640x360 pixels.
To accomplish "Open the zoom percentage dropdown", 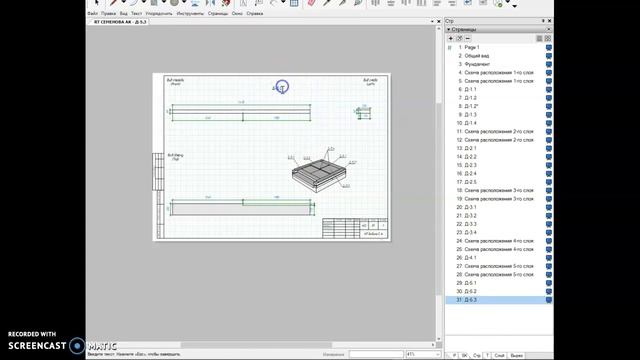I will [x=437, y=355].
